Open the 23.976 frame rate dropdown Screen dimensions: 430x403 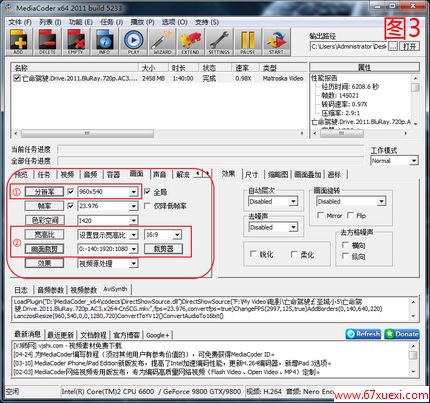[133, 206]
